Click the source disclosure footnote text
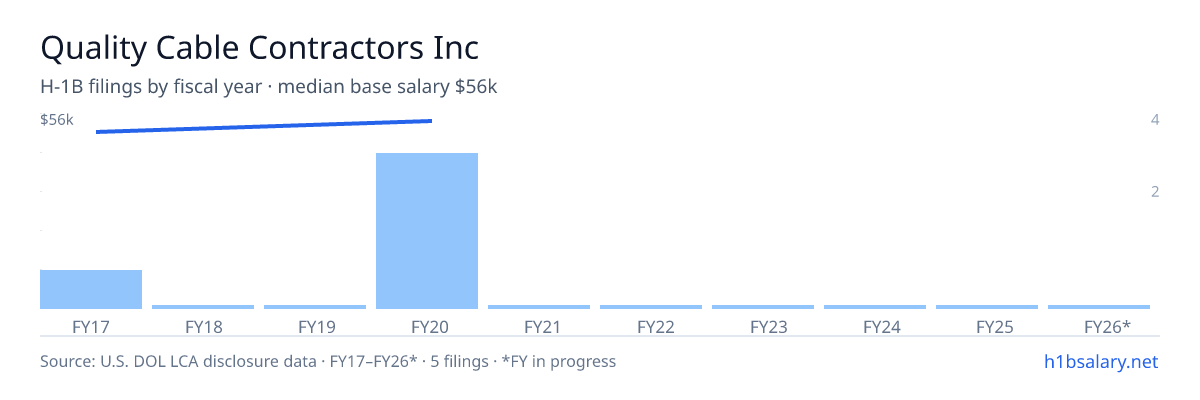1200x400 pixels. point(328,361)
